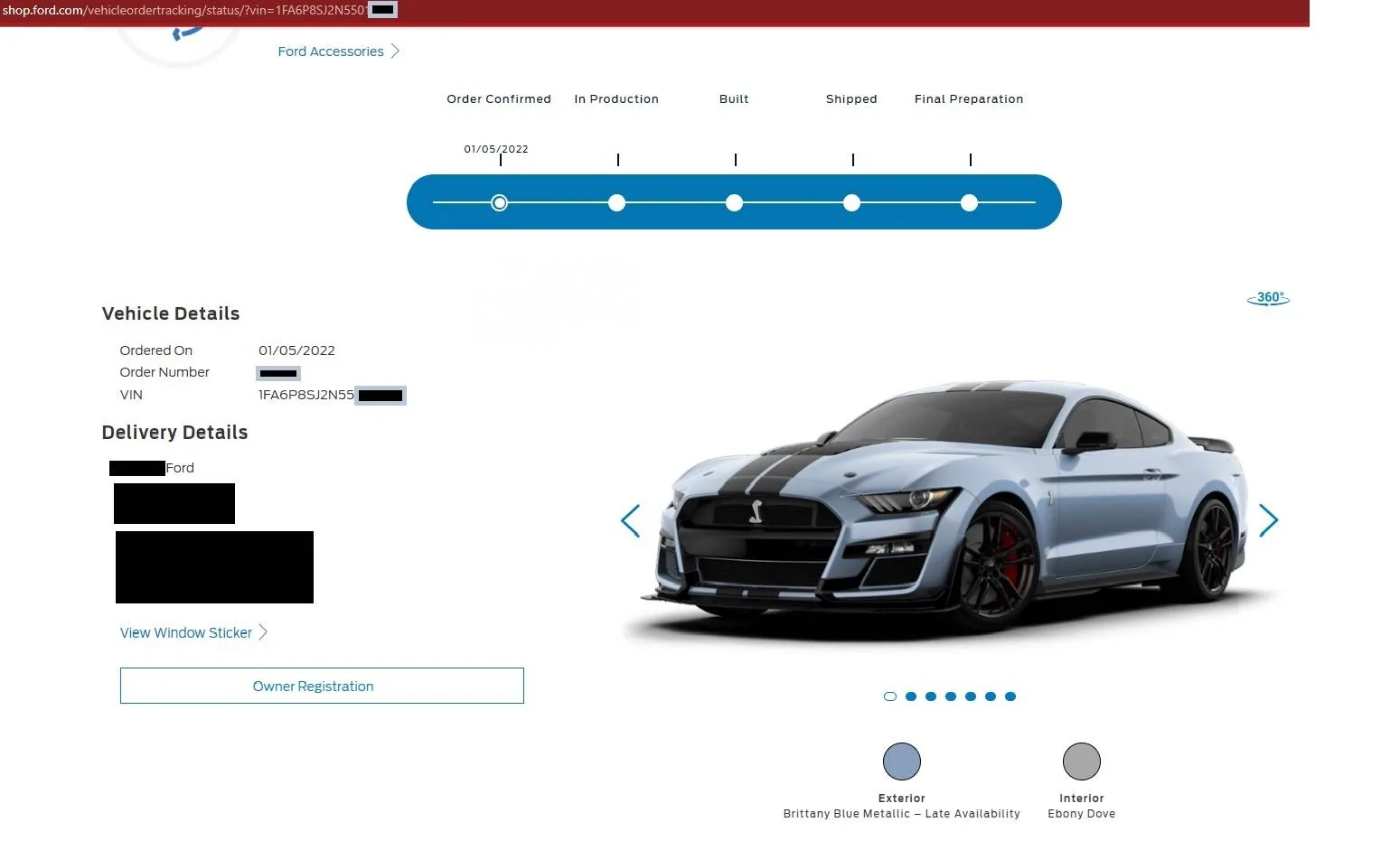The image size is (1400, 841).
Task: Click the Owner Registration button
Action: coord(322,686)
